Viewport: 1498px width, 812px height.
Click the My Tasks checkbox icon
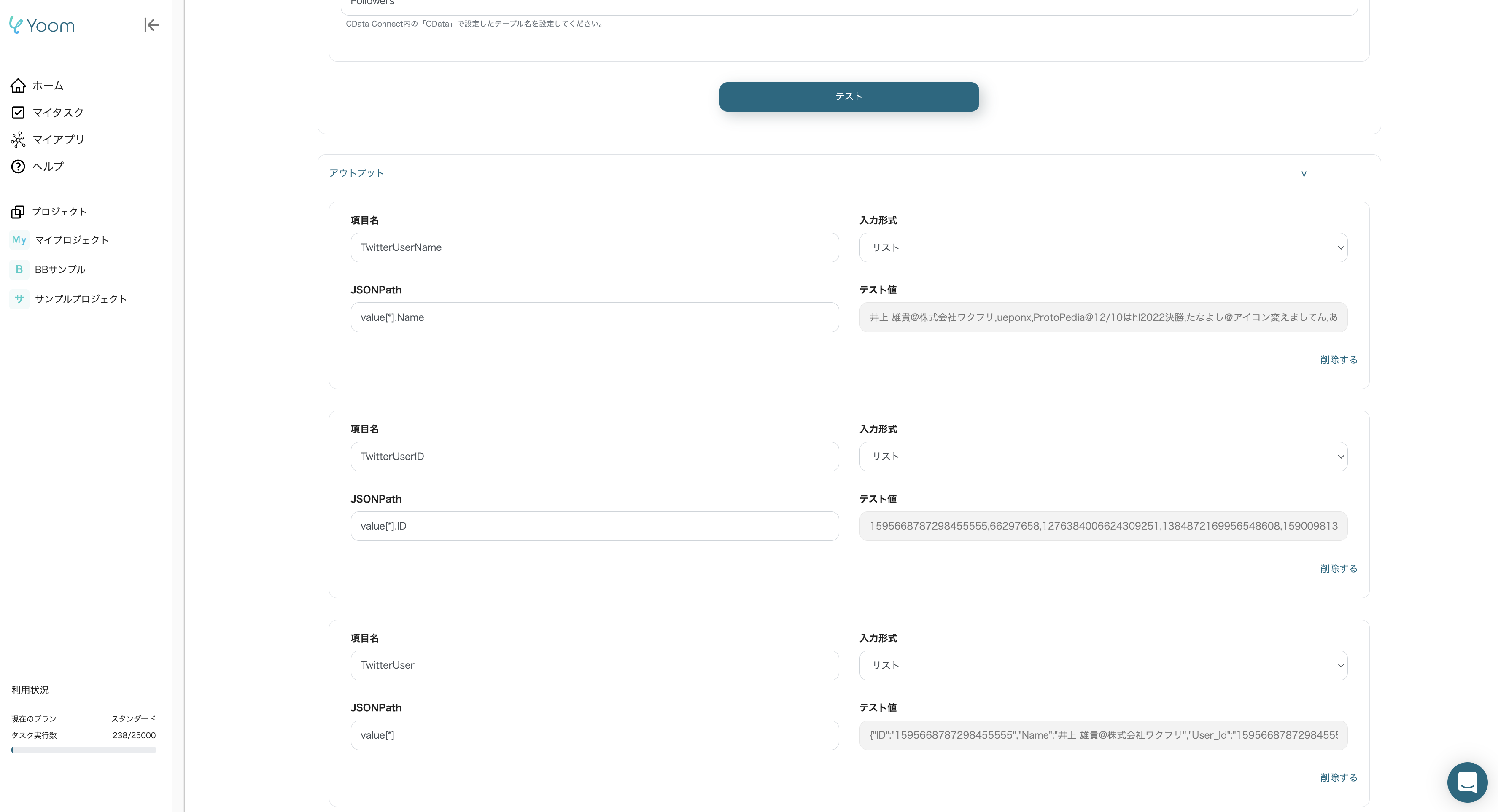pos(18,112)
